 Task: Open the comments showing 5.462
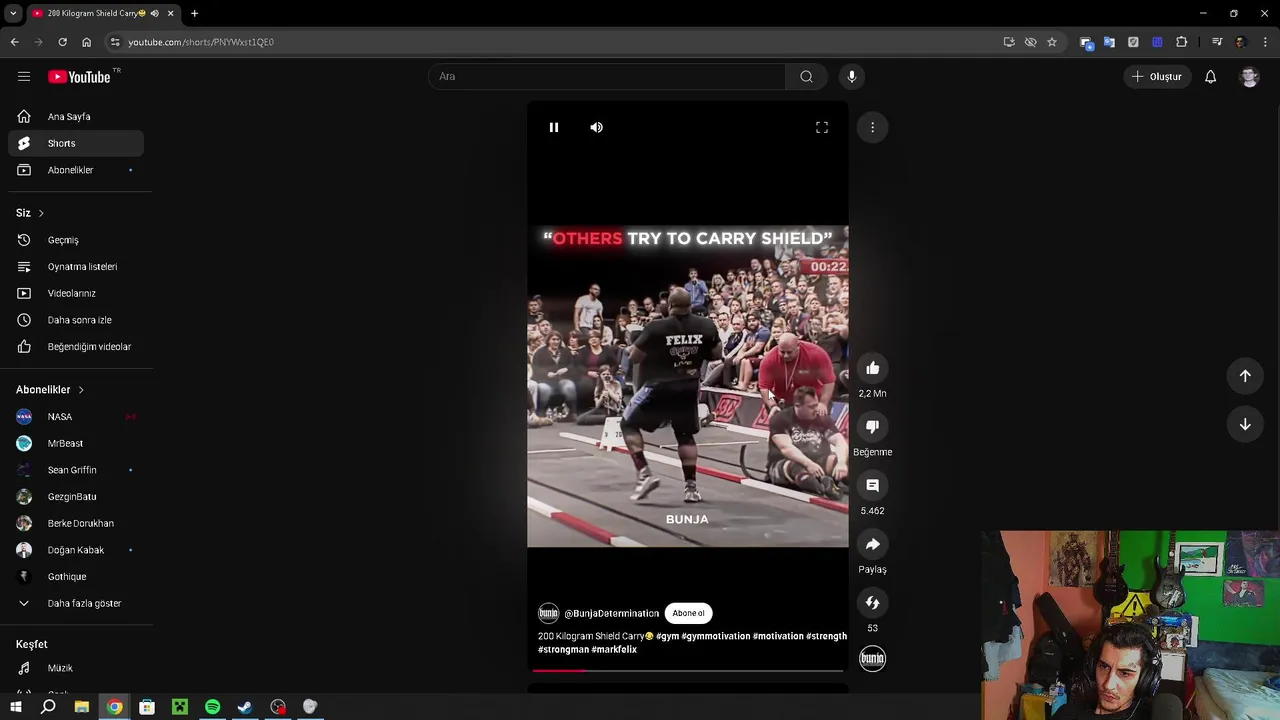[872, 485]
